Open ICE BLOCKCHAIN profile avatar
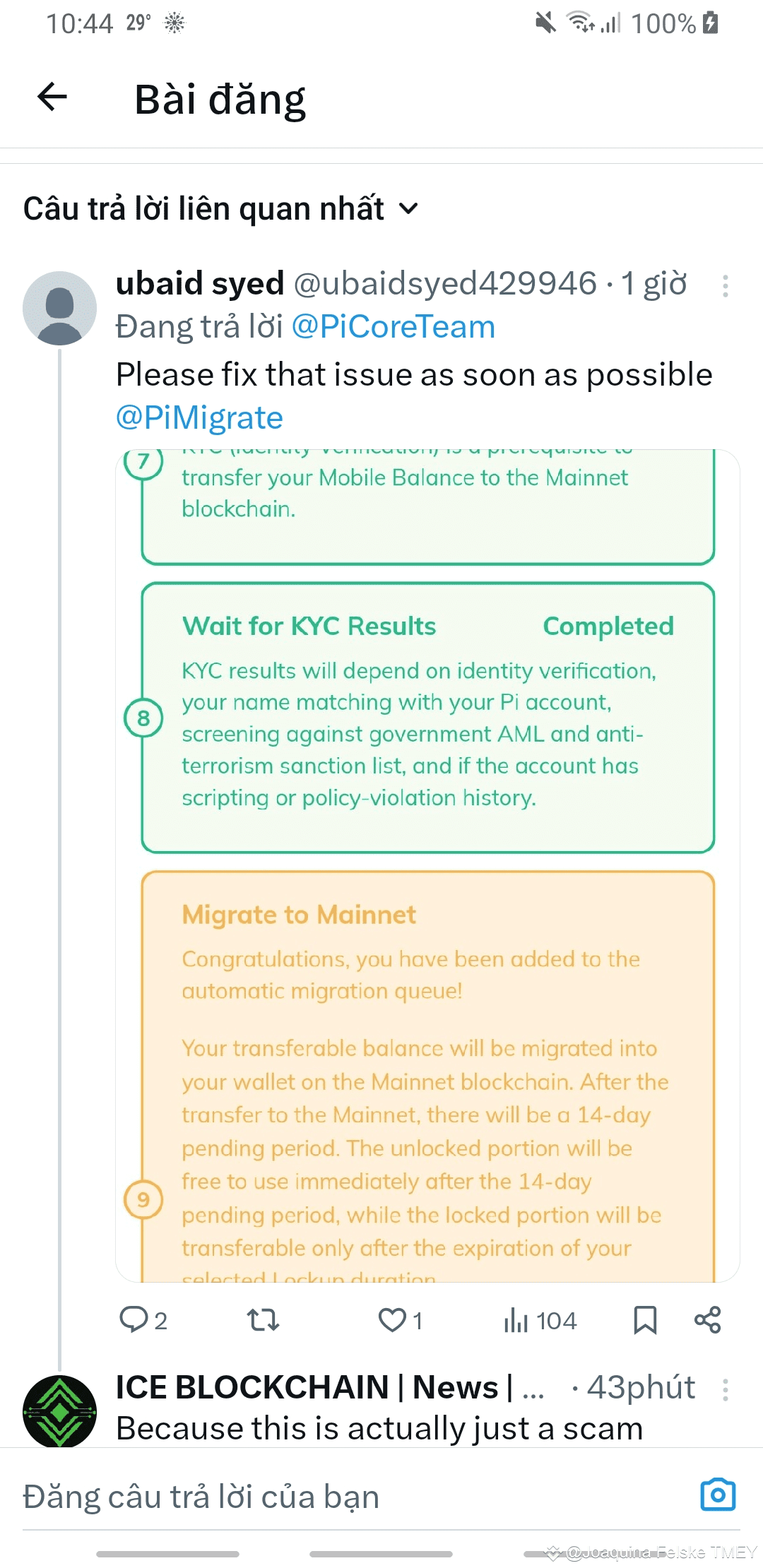The image size is (763, 1568). 60,1410
